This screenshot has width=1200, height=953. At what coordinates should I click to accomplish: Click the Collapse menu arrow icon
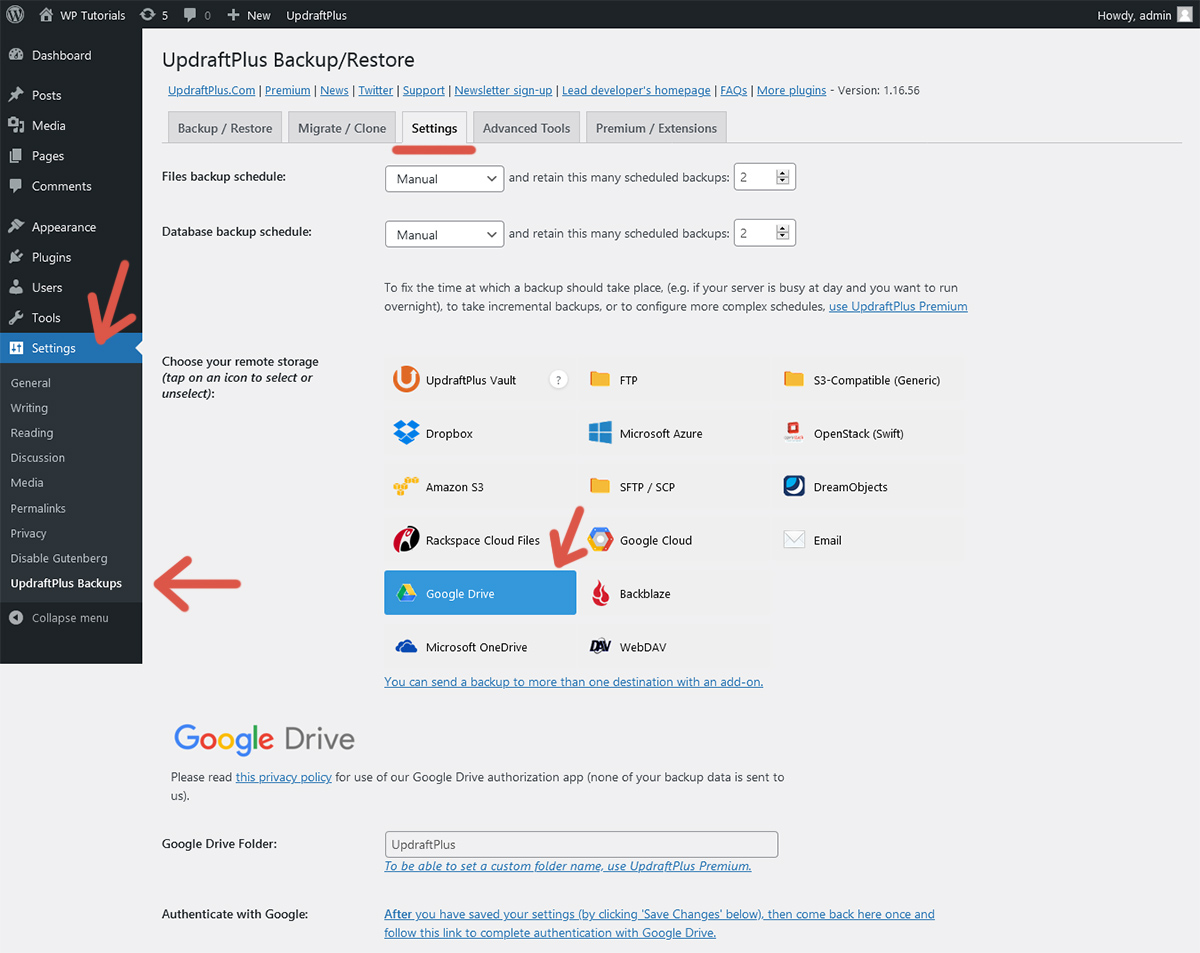pos(16,618)
